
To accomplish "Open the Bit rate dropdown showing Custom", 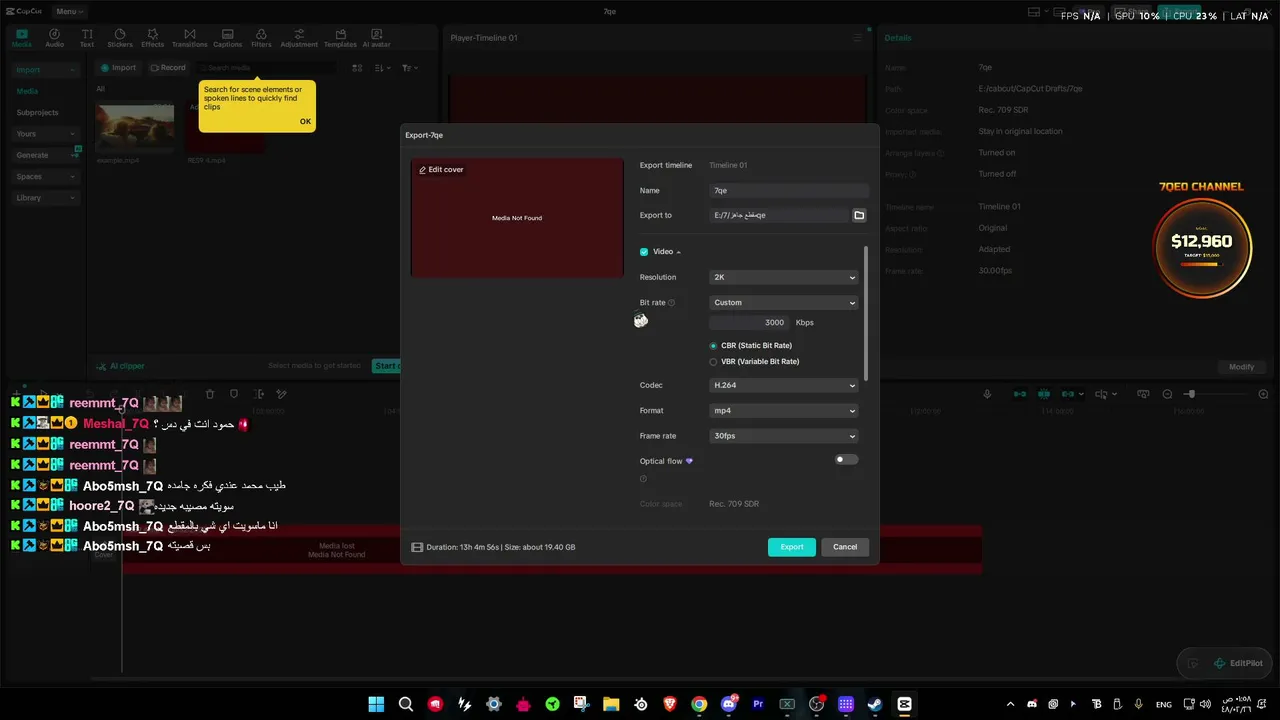I will click(x=784, y=302).
